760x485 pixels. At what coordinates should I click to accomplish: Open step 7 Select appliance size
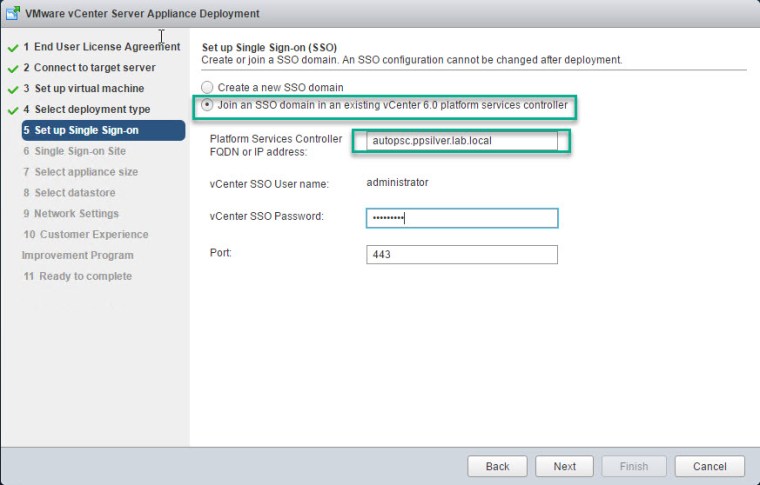click(80, 172)
